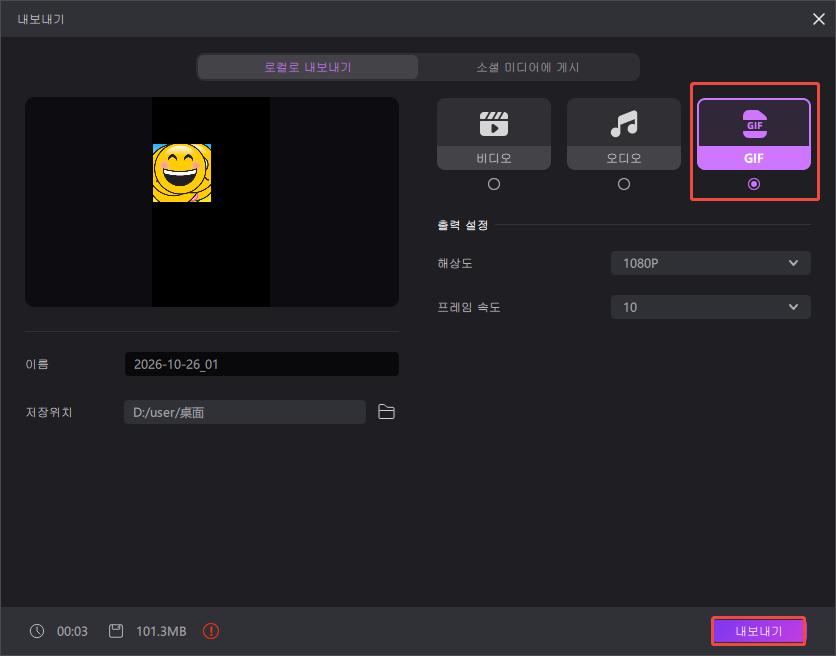This screenshot has height=656, width=836.
Task: Click the purple 내보내기 button
Action: pos(758,631)
